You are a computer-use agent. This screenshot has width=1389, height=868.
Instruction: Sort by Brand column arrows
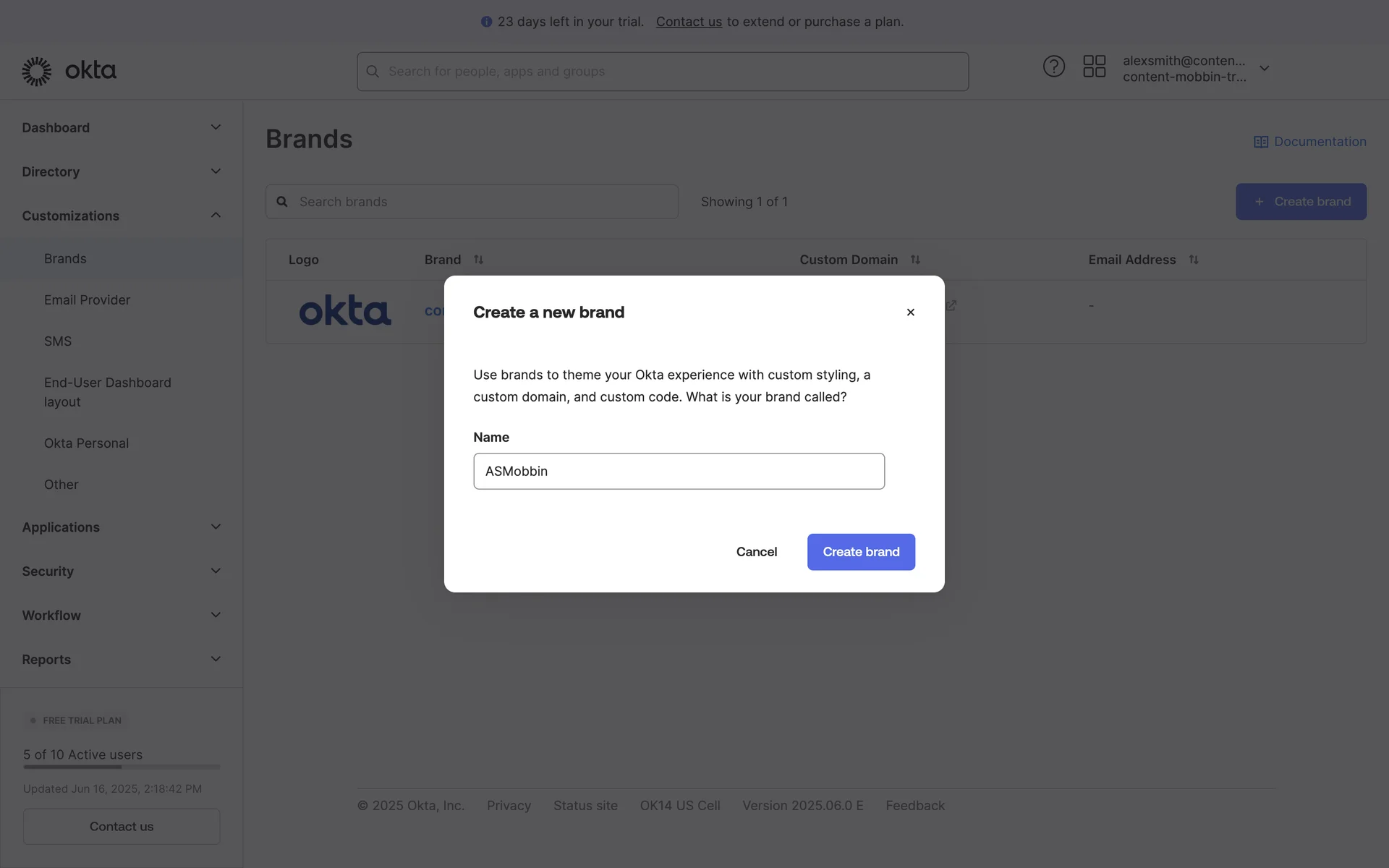pos(478,260)
